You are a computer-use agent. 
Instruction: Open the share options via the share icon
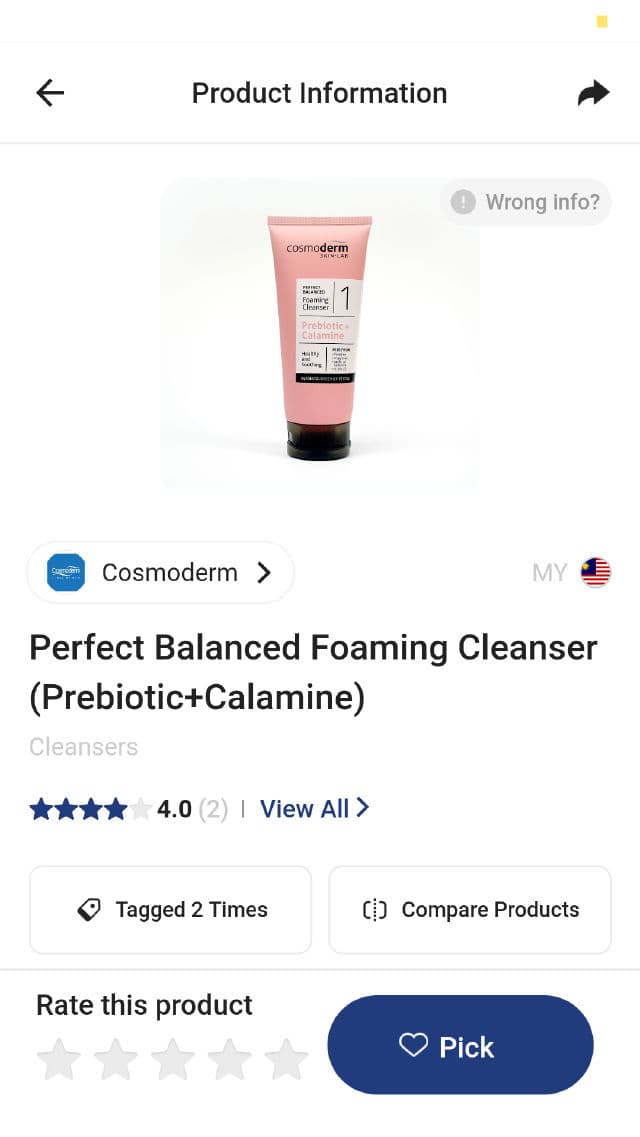(x=593, y=92)
